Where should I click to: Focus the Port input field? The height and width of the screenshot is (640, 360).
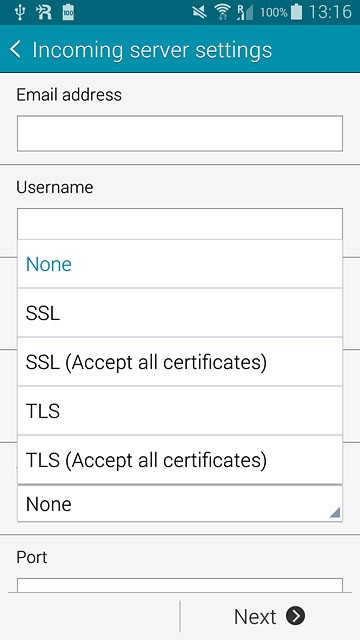(180, 585)
